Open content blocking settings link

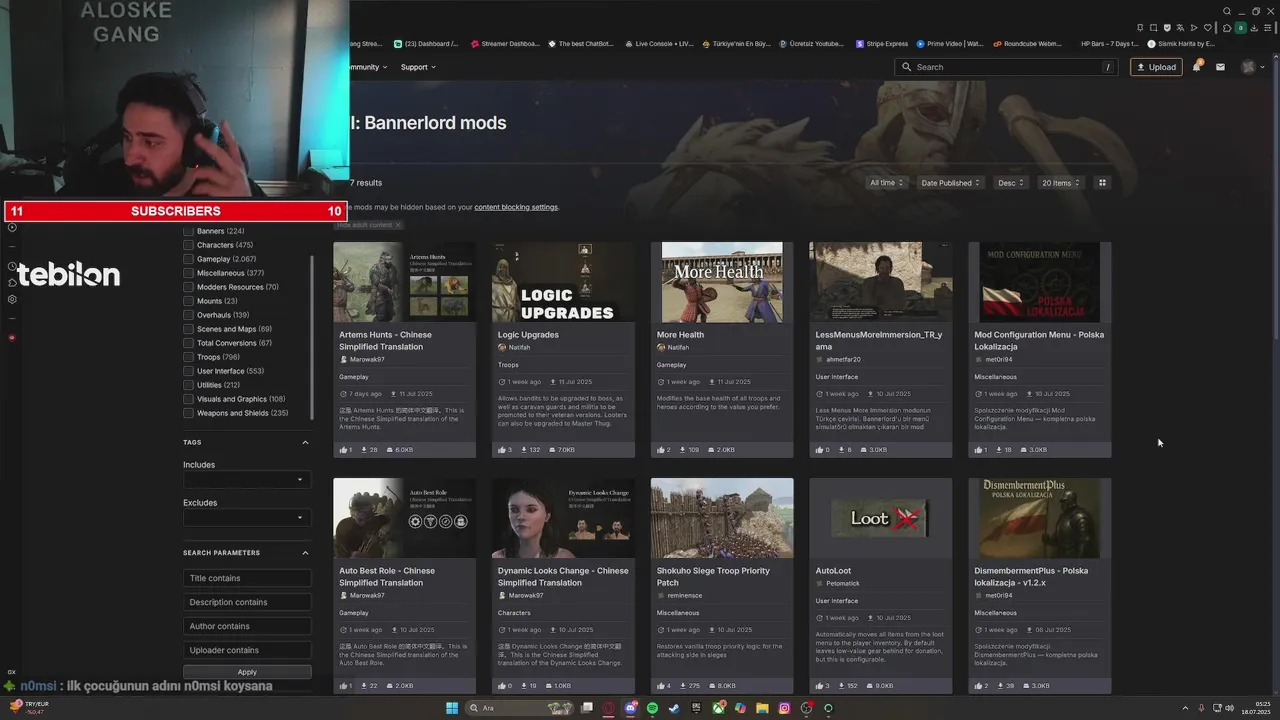pos(516,207)
